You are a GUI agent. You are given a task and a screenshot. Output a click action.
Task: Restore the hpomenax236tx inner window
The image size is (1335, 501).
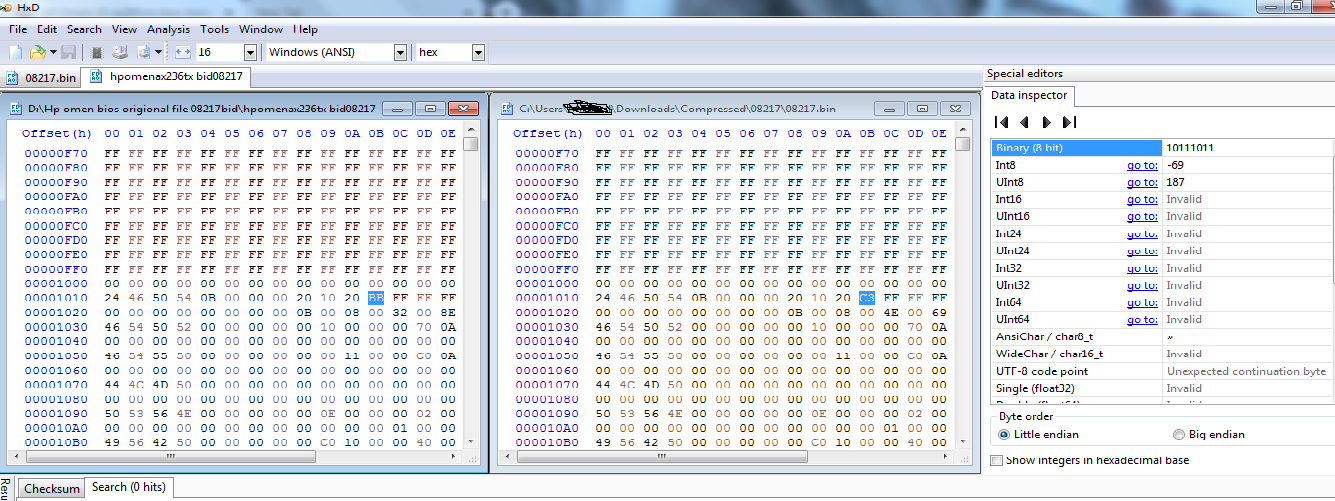tap(431, 108)
